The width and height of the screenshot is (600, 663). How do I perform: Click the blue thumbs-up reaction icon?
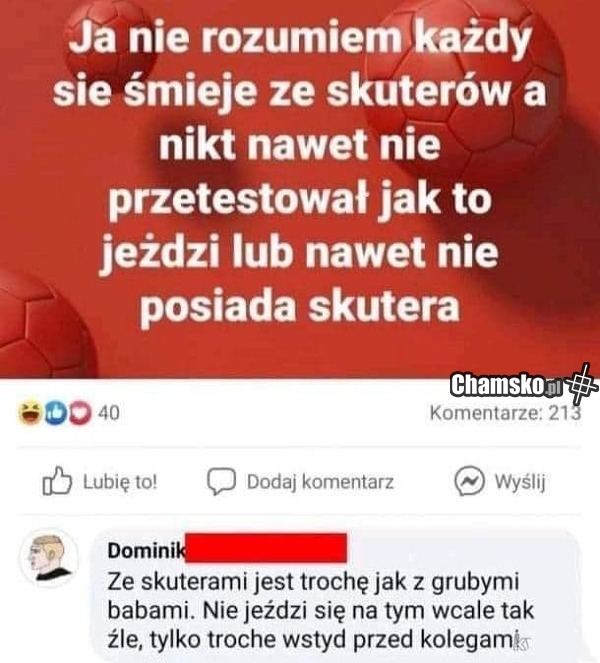[x=56, y=413]
